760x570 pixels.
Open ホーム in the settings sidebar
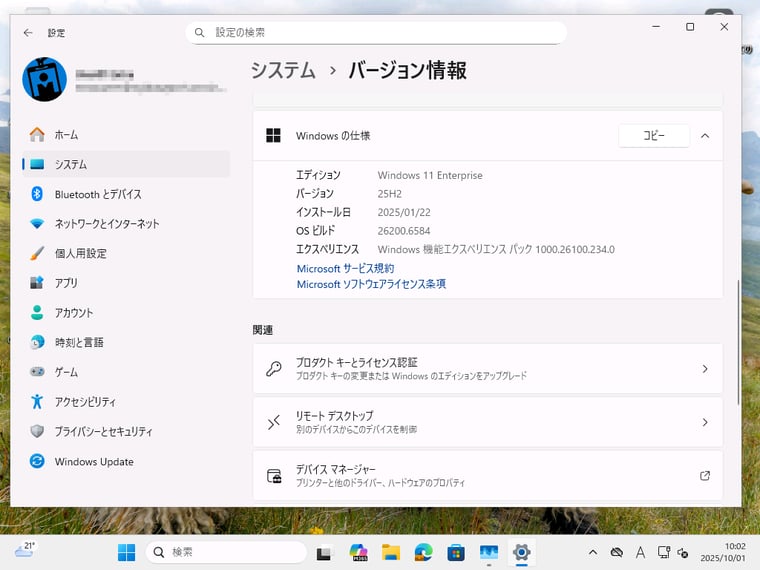[x=66, y=135]
